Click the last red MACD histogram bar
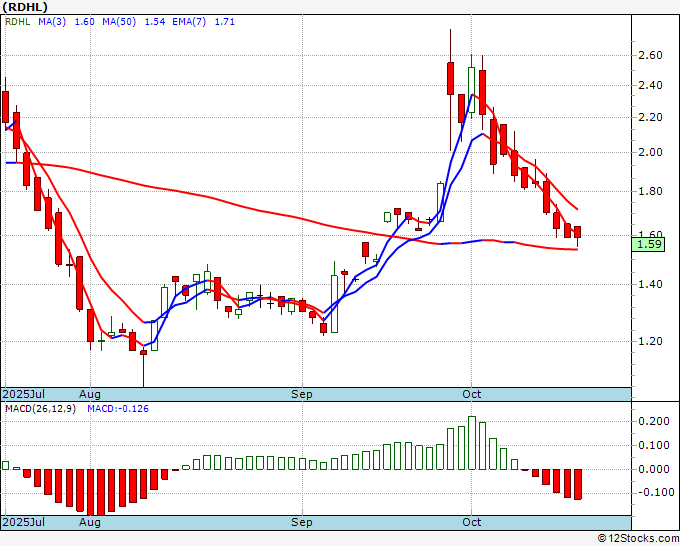 (578, 484)
